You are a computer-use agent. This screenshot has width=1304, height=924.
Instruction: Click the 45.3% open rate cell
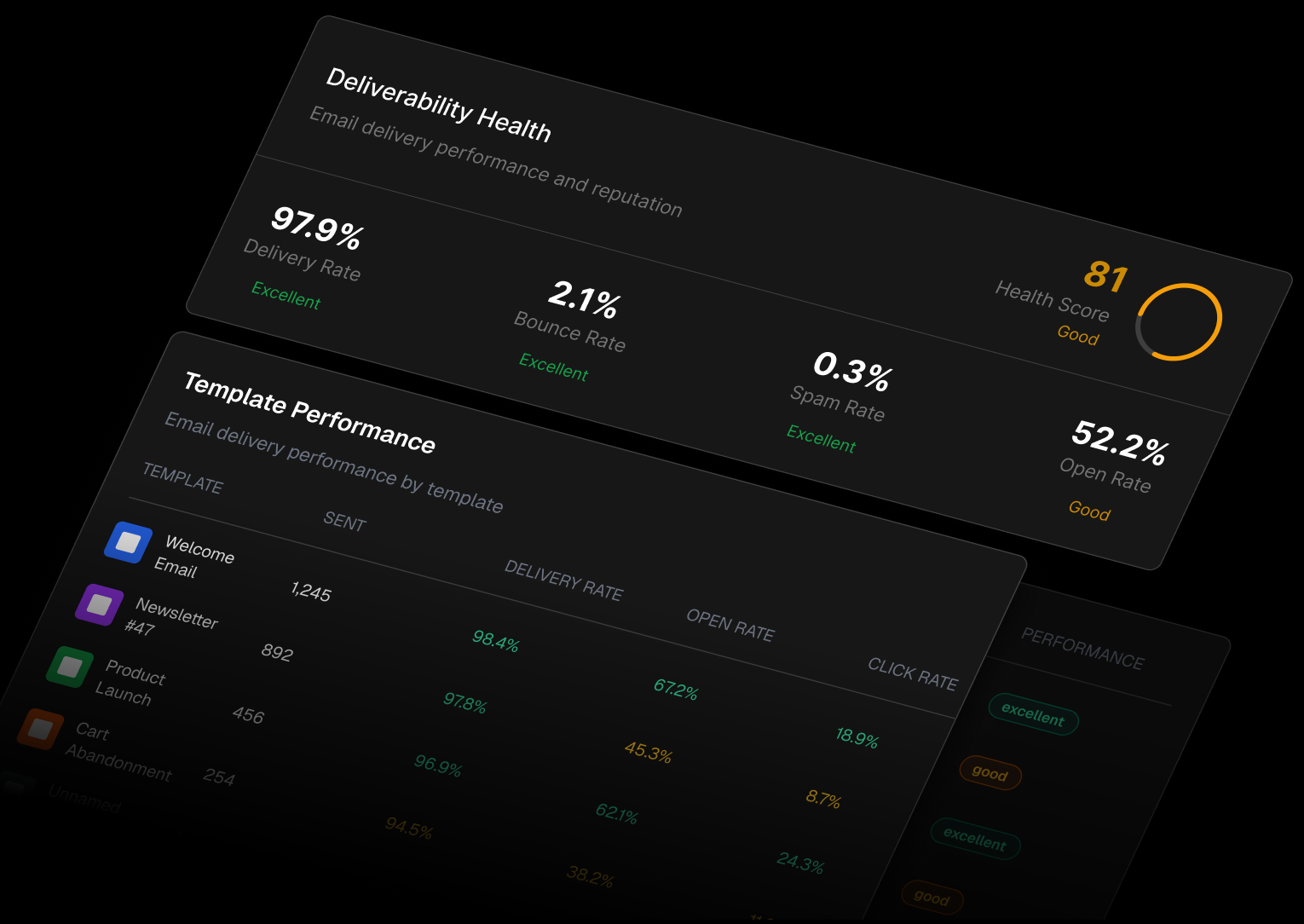[649, 751]
